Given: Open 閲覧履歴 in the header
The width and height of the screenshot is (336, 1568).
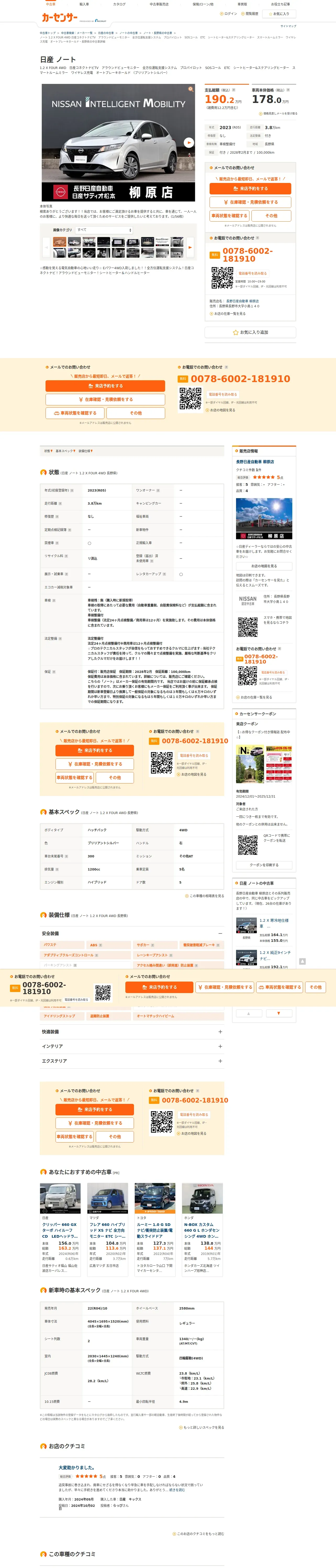Looking at the screenshot, I should 250,13.
